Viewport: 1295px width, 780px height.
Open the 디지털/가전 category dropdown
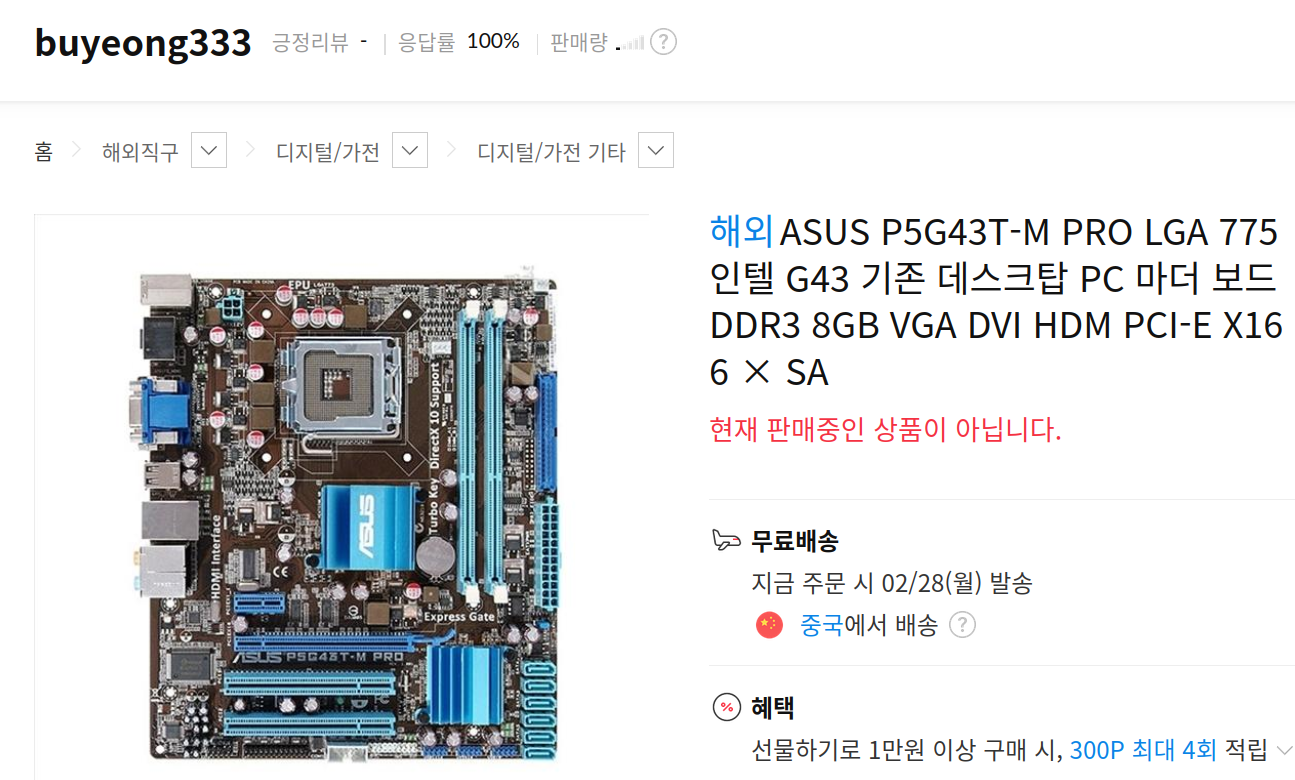tap(410, 151)
